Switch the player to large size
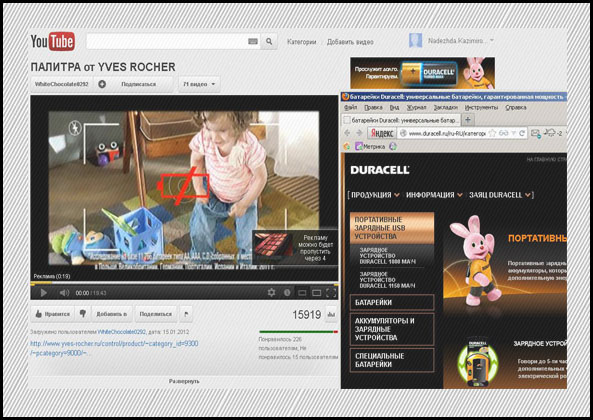This screenshot has width=593, height=420. 317,293
